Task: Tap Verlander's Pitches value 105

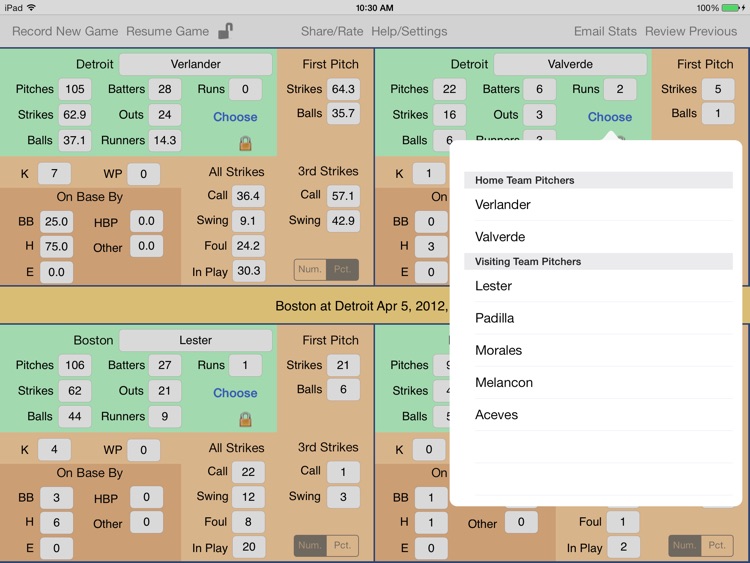Action: click(75, 89)
